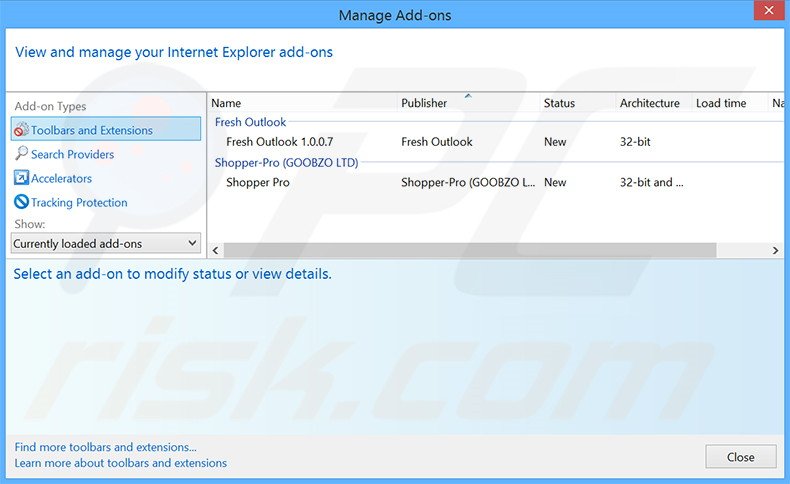Screen dimensions: 790x484
Task: Click the Accelerators arrow icon
Action: pyautogui.click(x=21, y=177)
